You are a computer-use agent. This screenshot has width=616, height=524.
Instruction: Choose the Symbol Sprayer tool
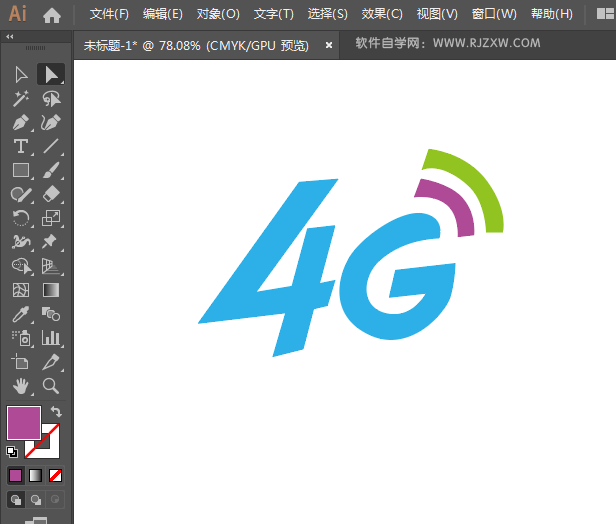point(21,338)
